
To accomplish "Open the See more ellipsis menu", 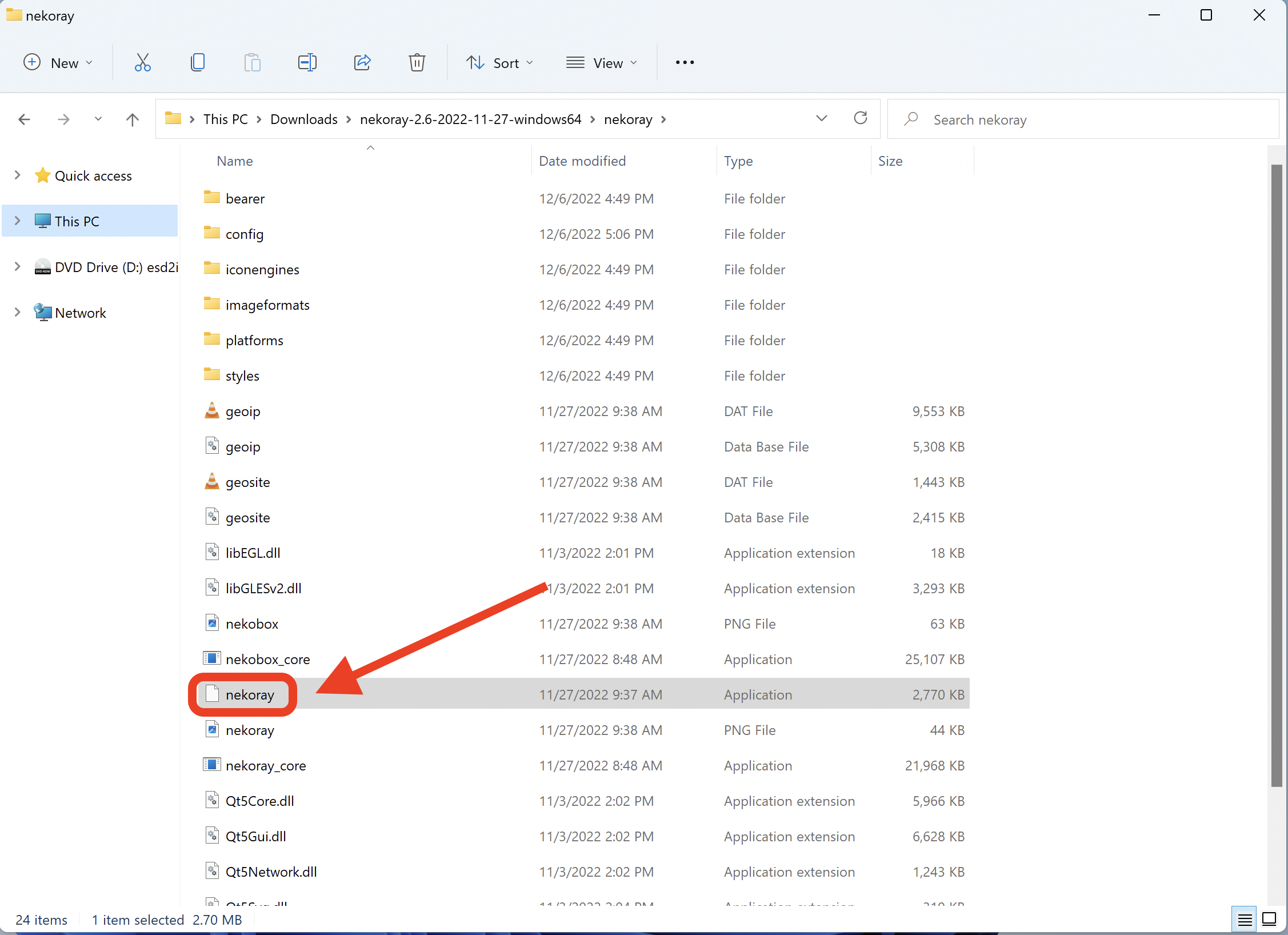I will pyautogui.click(x=685, y=62).
